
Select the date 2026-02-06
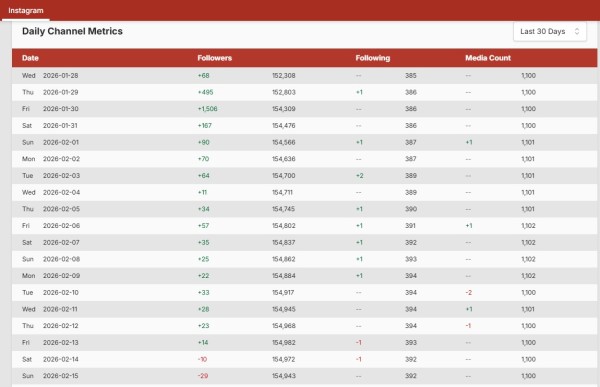[61, 226]
